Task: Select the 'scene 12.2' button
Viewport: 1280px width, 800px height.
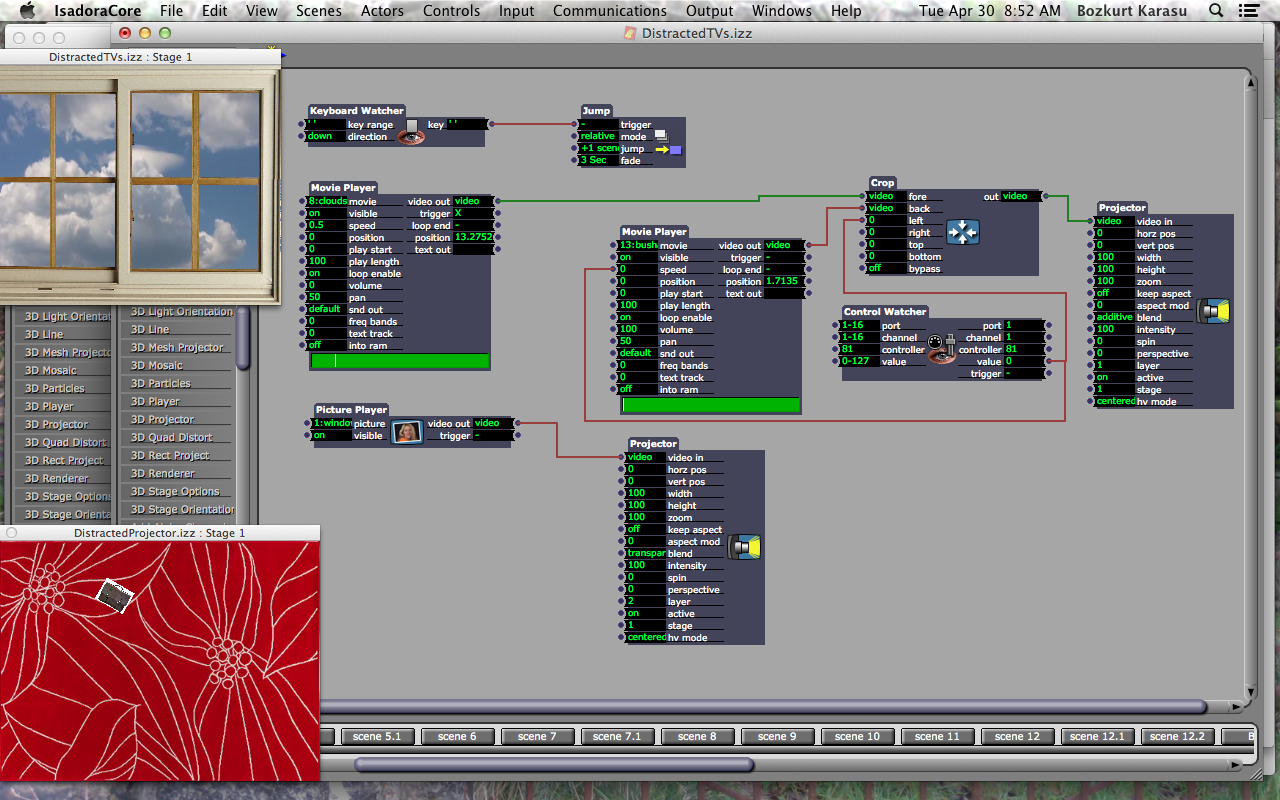Action: click(x=1177, y=736)
